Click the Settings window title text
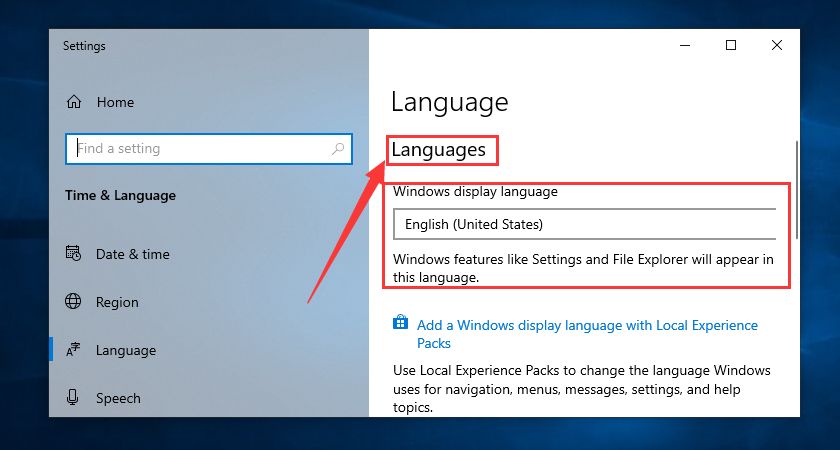 [x=84, y=46]
